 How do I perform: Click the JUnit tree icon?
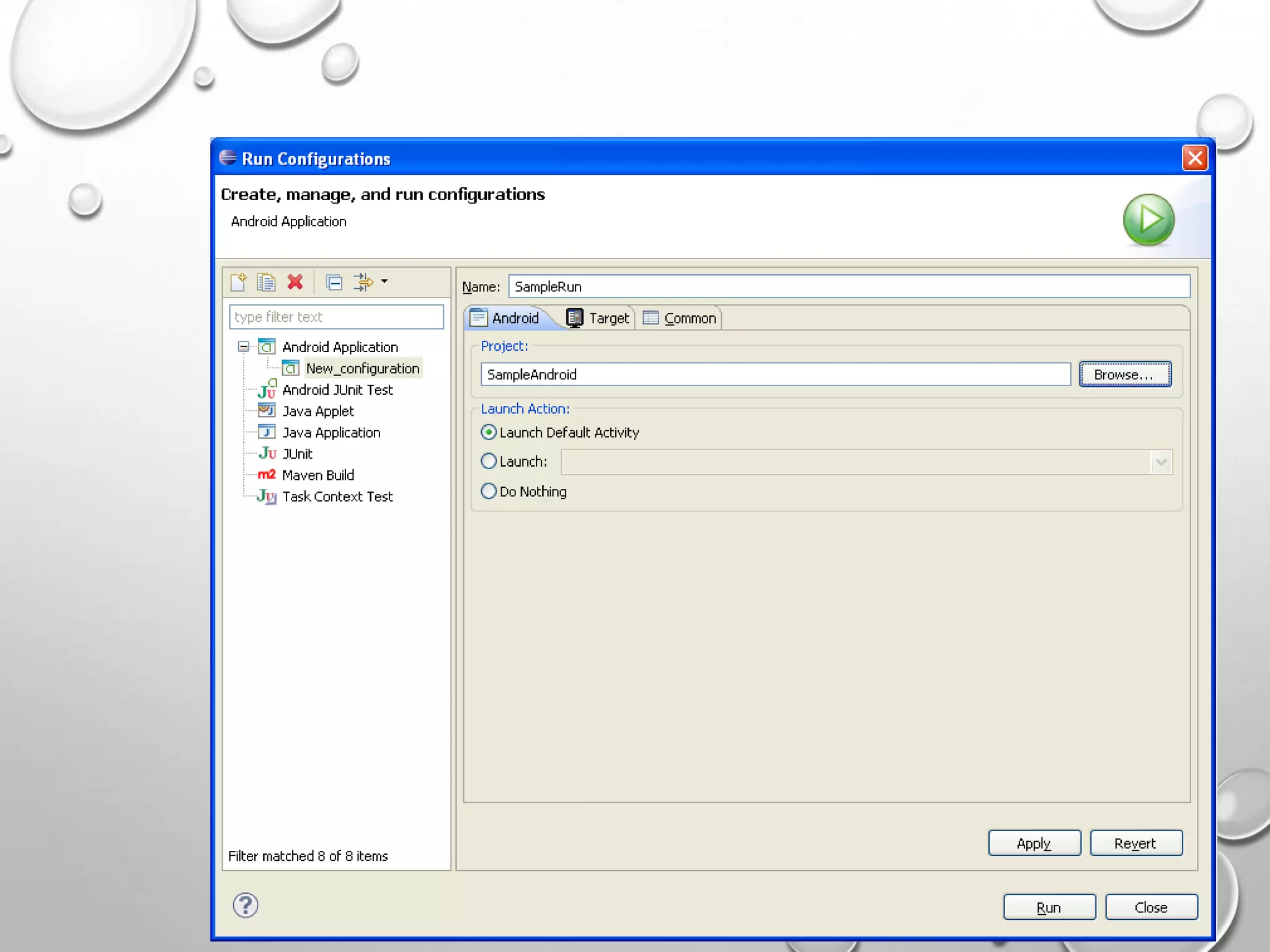coord(267,454)
